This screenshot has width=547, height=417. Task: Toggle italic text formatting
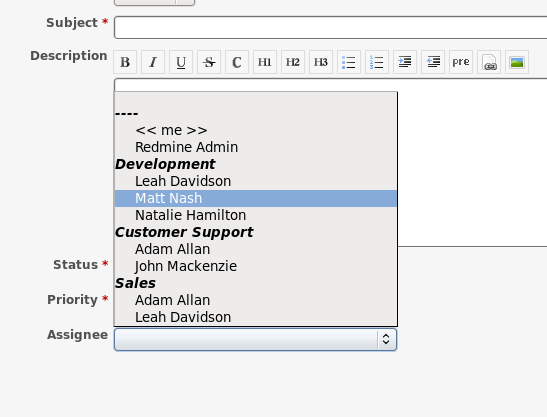pos(153,62)
